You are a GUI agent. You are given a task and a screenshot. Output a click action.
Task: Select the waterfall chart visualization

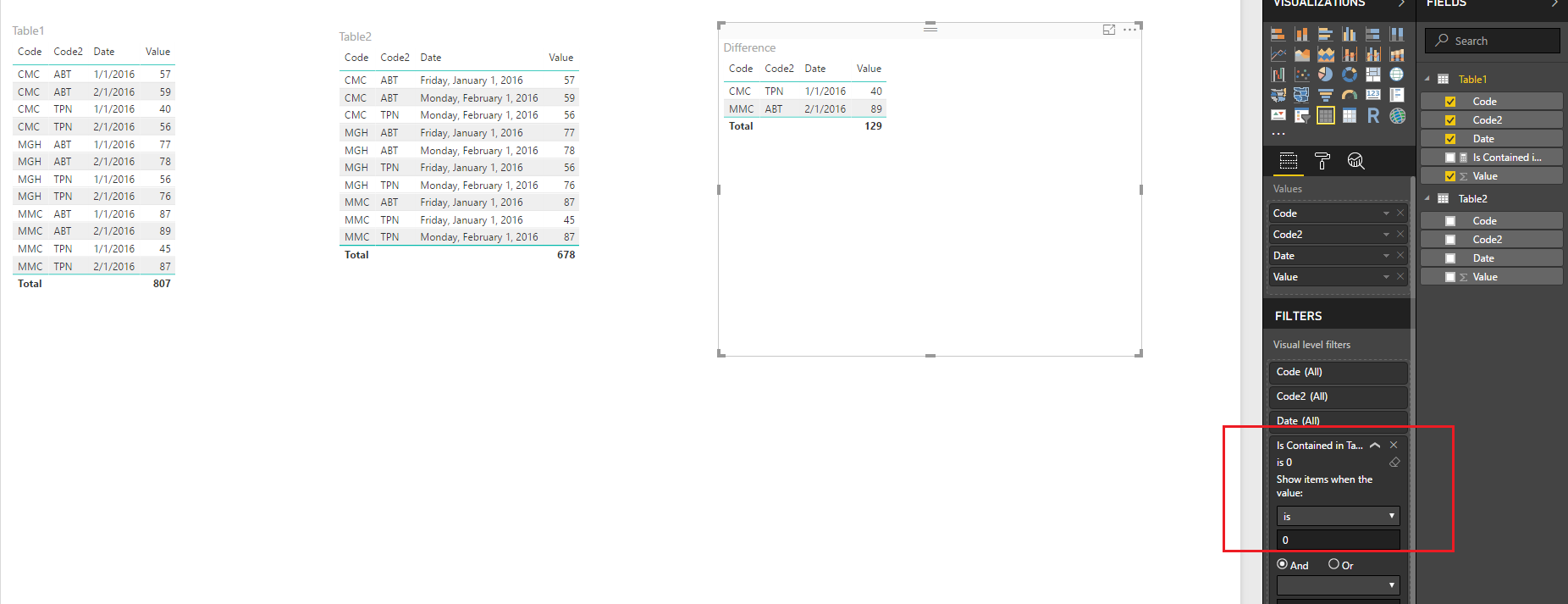pyautogui.click(x=1278, y=75)
